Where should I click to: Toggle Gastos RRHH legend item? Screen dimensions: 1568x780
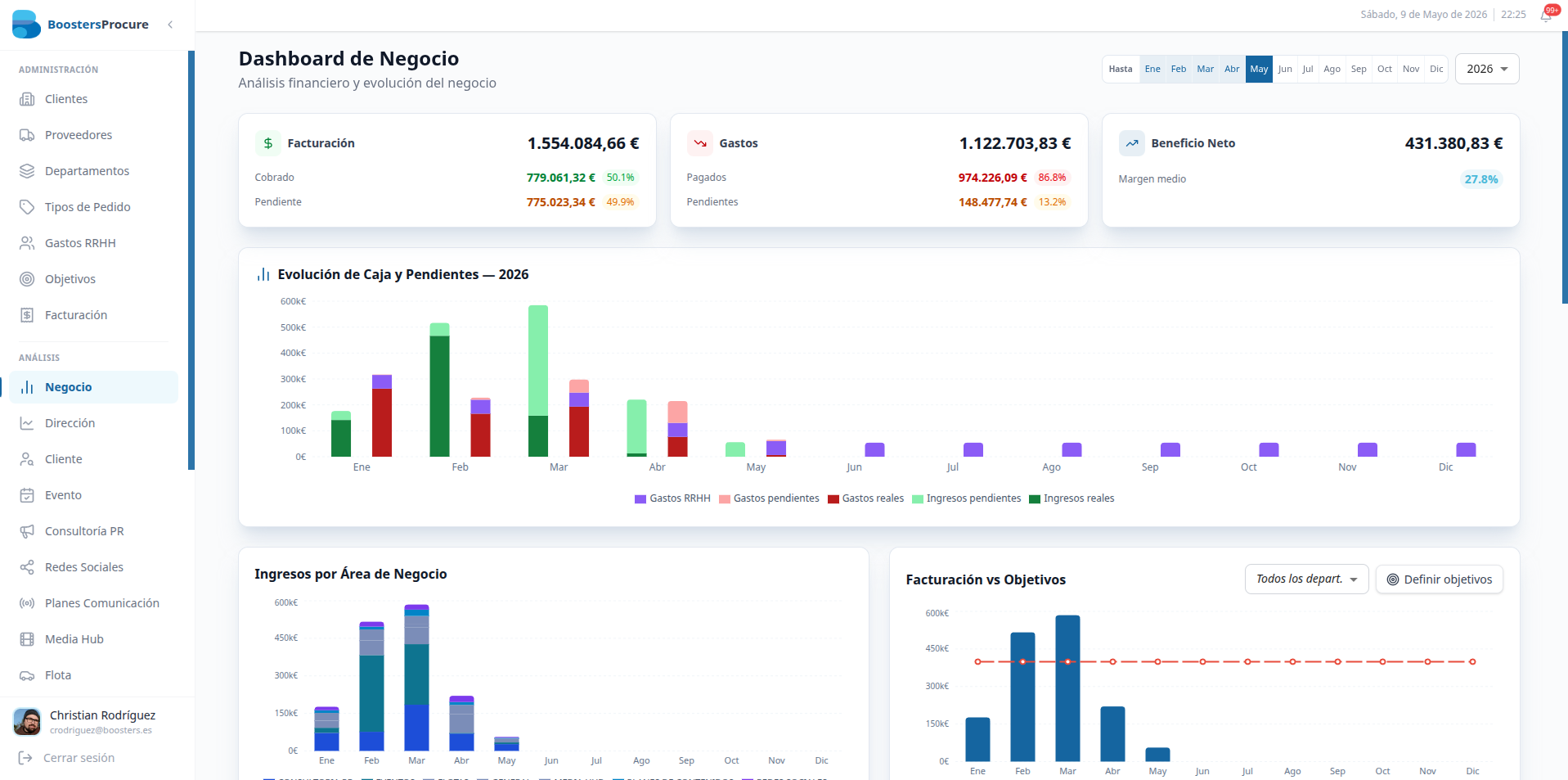pos(672,498)
